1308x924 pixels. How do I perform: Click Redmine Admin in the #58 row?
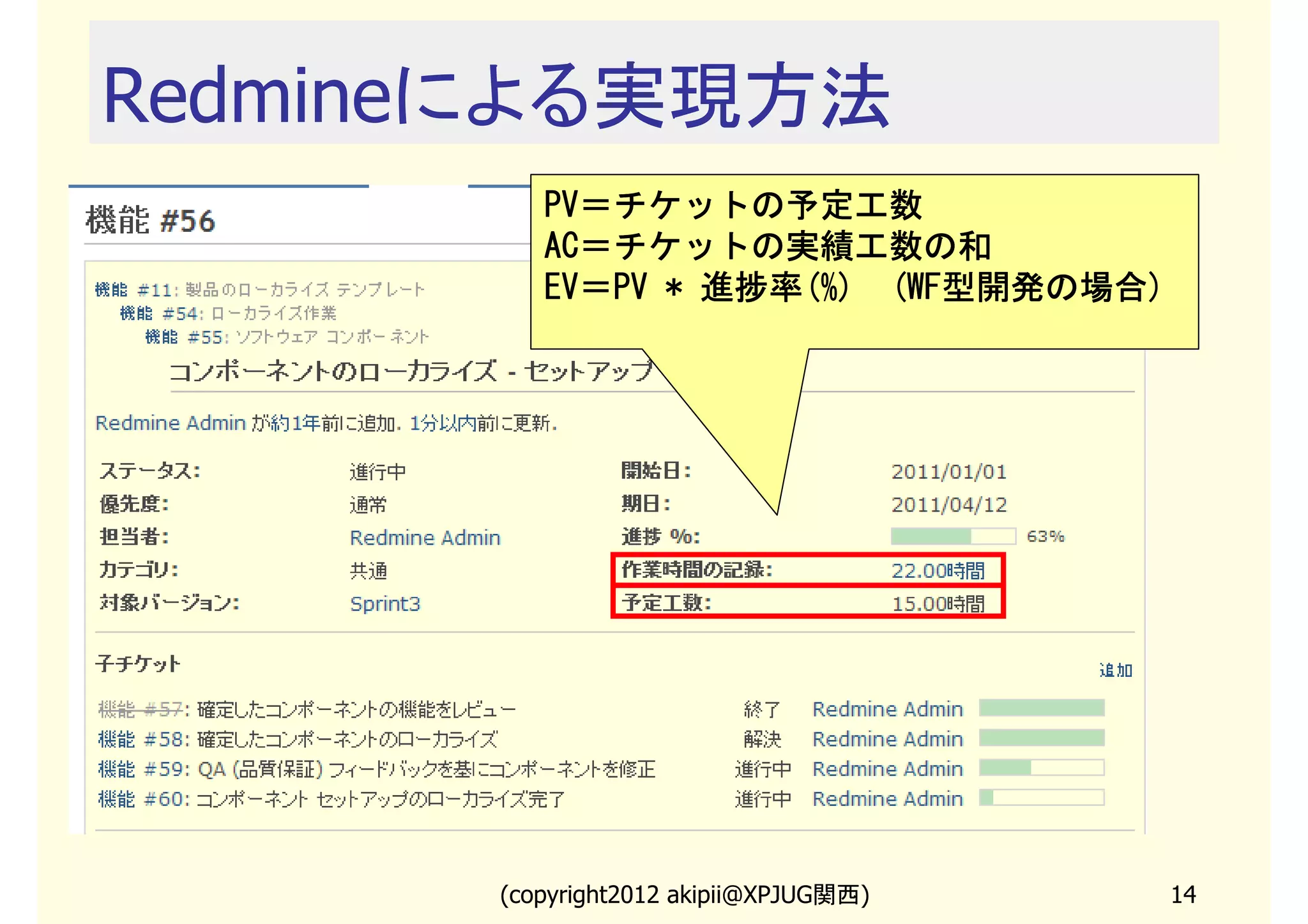pos(888,739)
